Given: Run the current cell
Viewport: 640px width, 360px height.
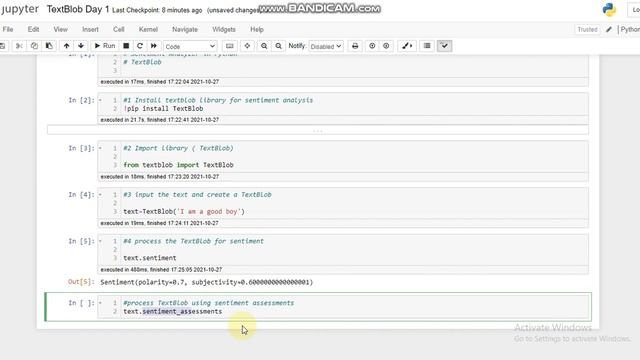Looking at the screenshot, I should tap(104, 46).
